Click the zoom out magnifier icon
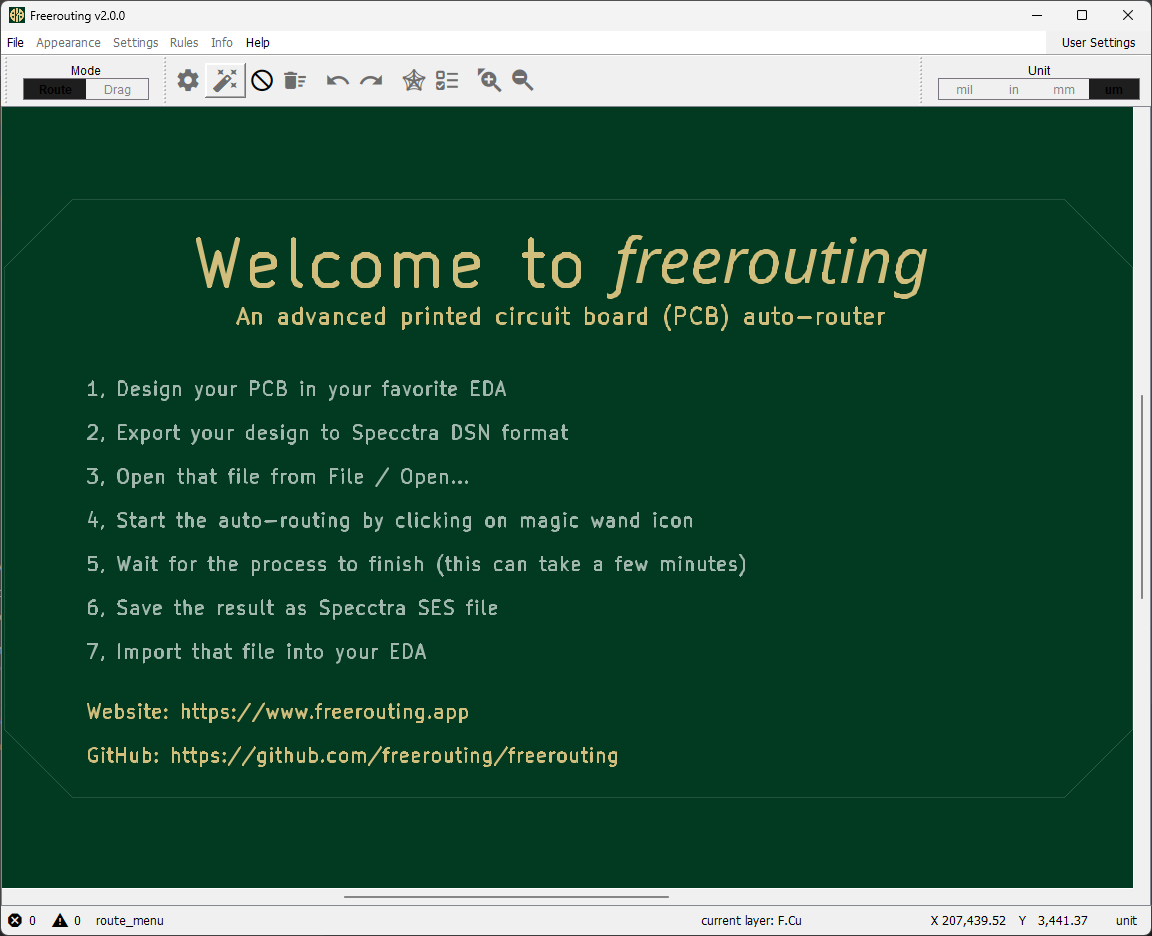This screenshot has height=936, width=1152. click(x=522, y=80)
